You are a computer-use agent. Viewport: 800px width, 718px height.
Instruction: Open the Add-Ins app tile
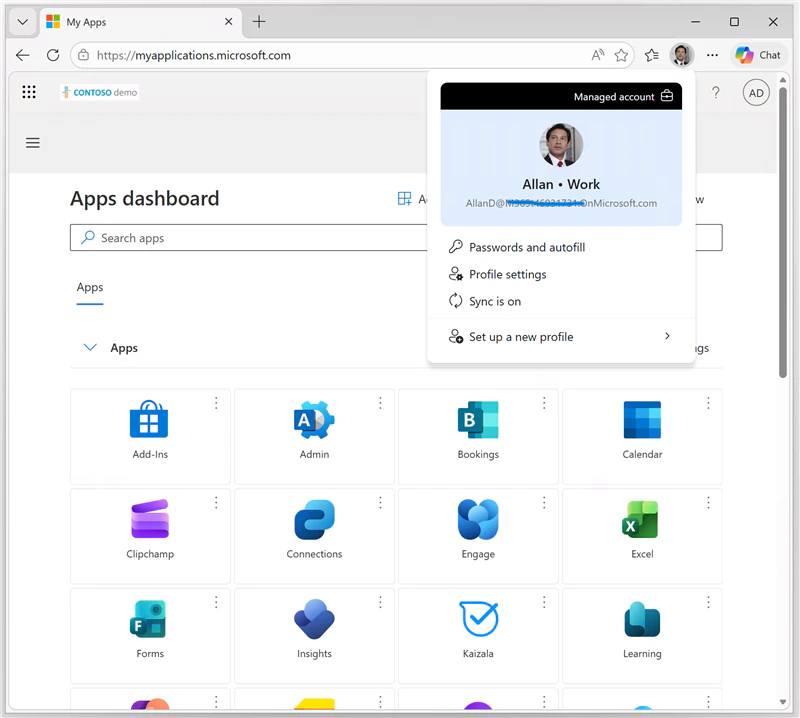coord(150,436)
